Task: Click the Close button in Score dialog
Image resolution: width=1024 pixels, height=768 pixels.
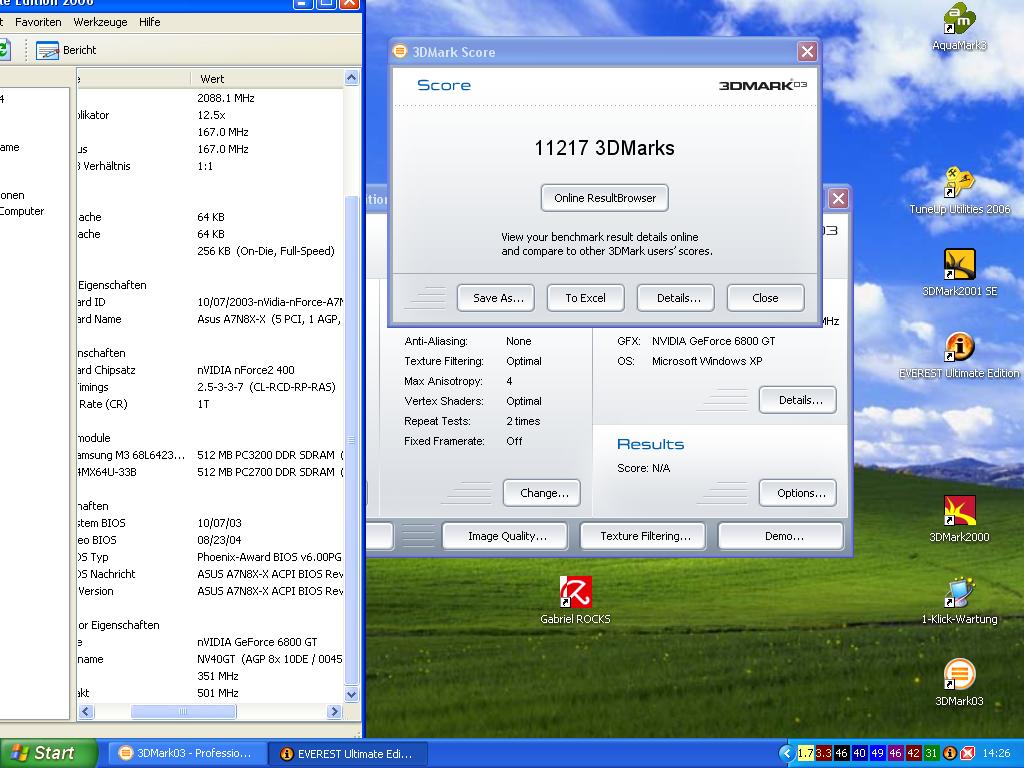Action: (x=765, y=298)
